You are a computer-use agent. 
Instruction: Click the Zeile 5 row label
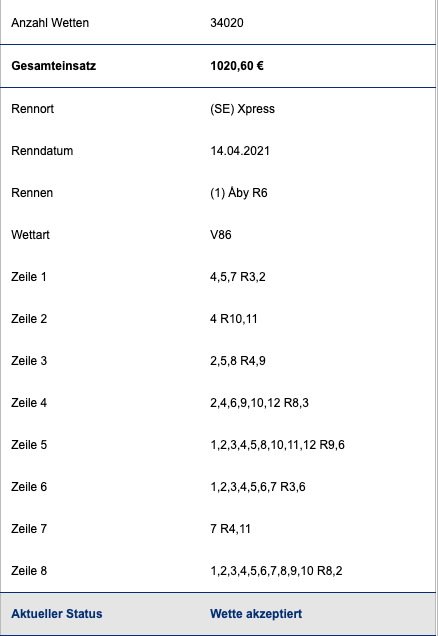[x=29, y=445]
